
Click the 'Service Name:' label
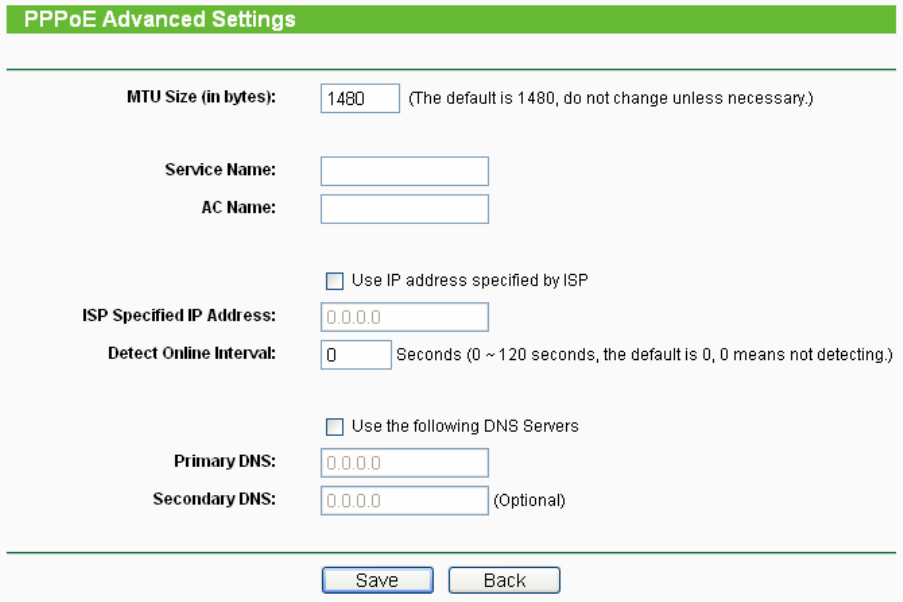(x=220, y=170)
